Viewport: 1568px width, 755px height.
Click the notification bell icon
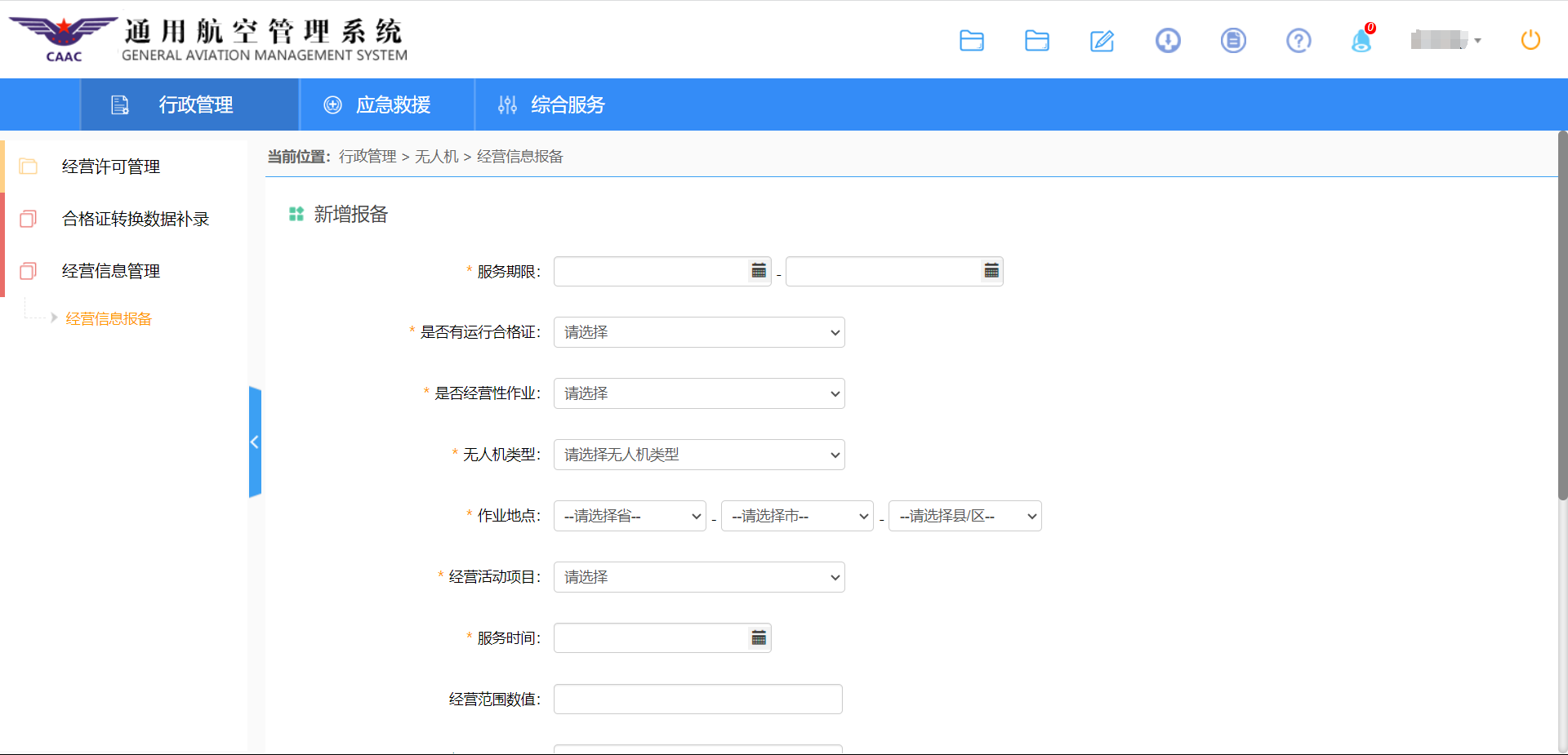pyautogui.click(x=1361, y=41)
